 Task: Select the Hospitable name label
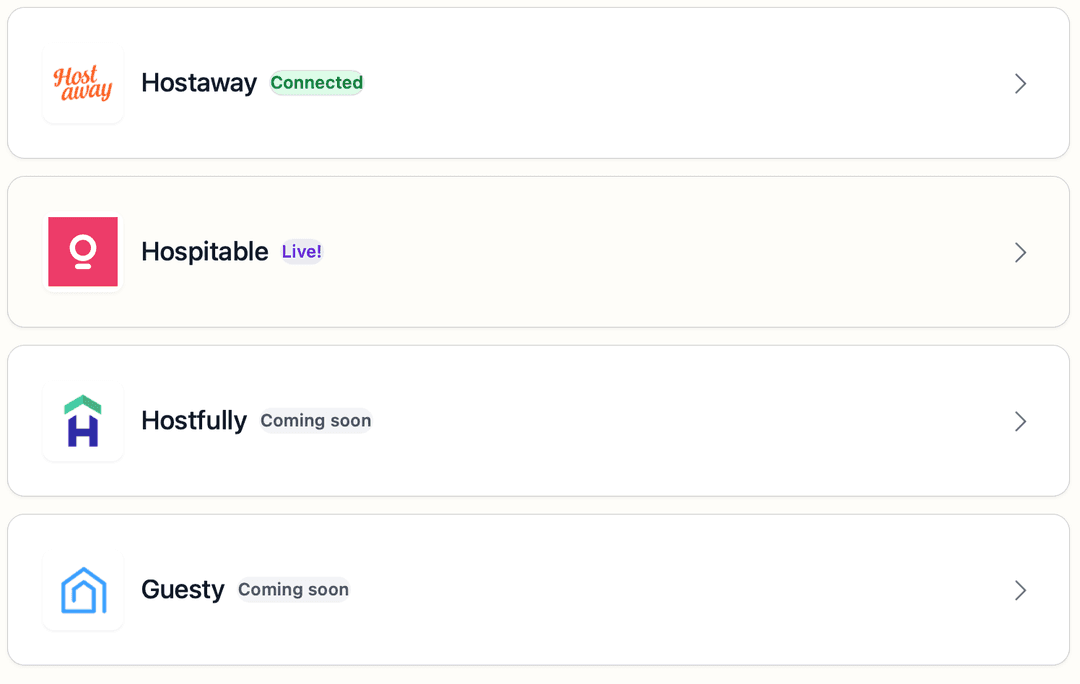tap(205, 252)
